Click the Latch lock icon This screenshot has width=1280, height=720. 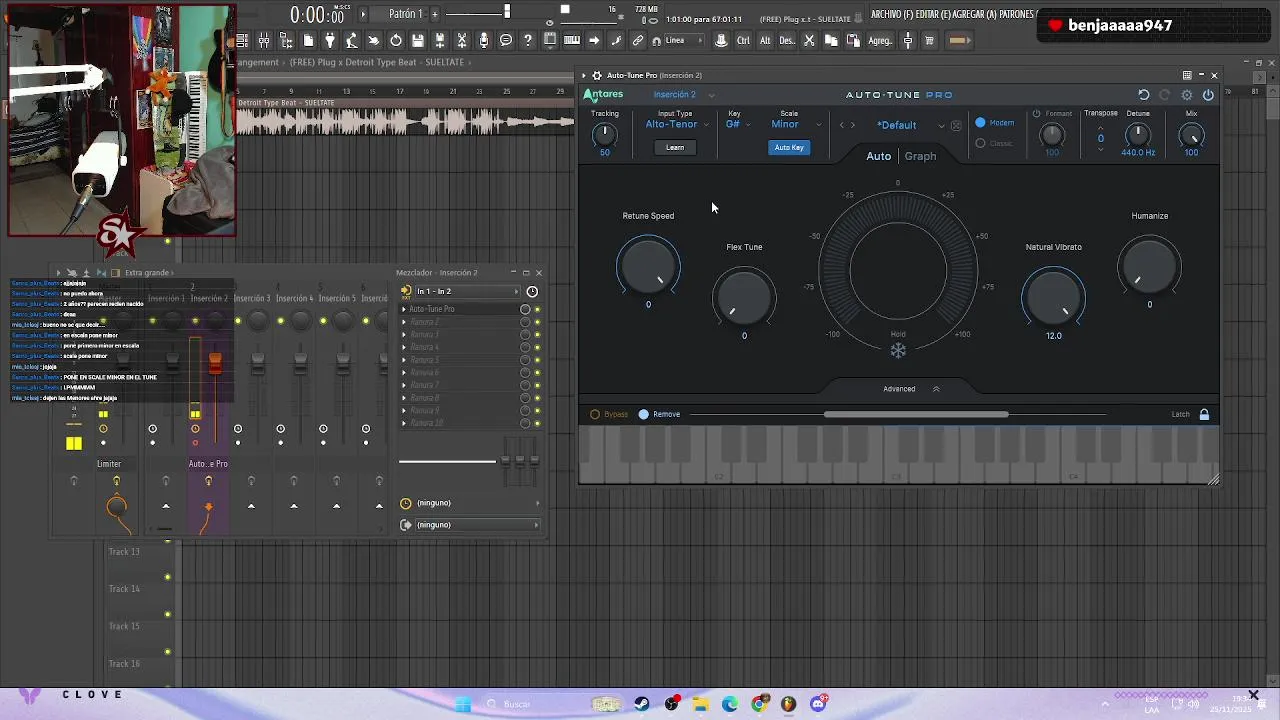pyautogui.click(x=1204, y=414)
